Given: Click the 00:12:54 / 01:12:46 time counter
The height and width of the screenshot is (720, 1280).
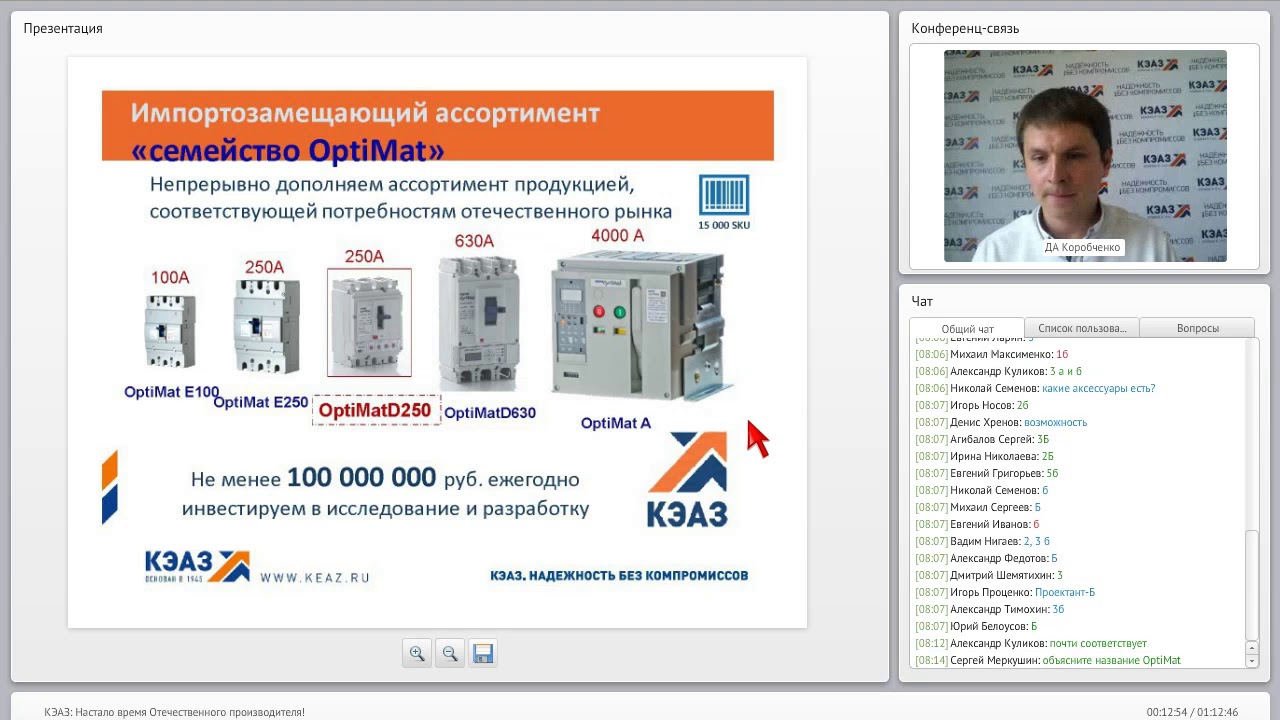Looking at the screenshot, I should click(x=1192, y=712).
